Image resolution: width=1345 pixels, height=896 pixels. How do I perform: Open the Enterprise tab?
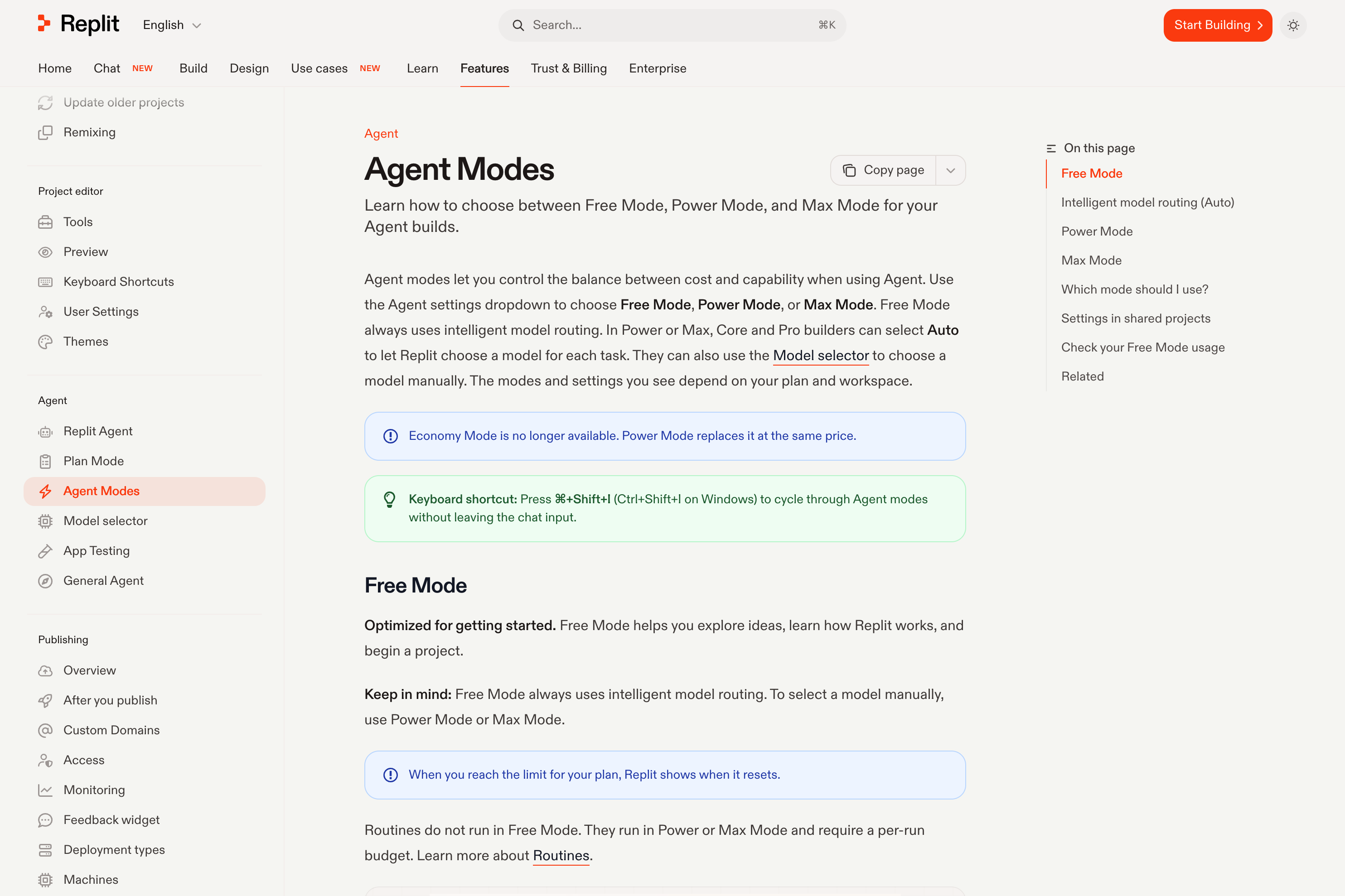click(658, 68)
